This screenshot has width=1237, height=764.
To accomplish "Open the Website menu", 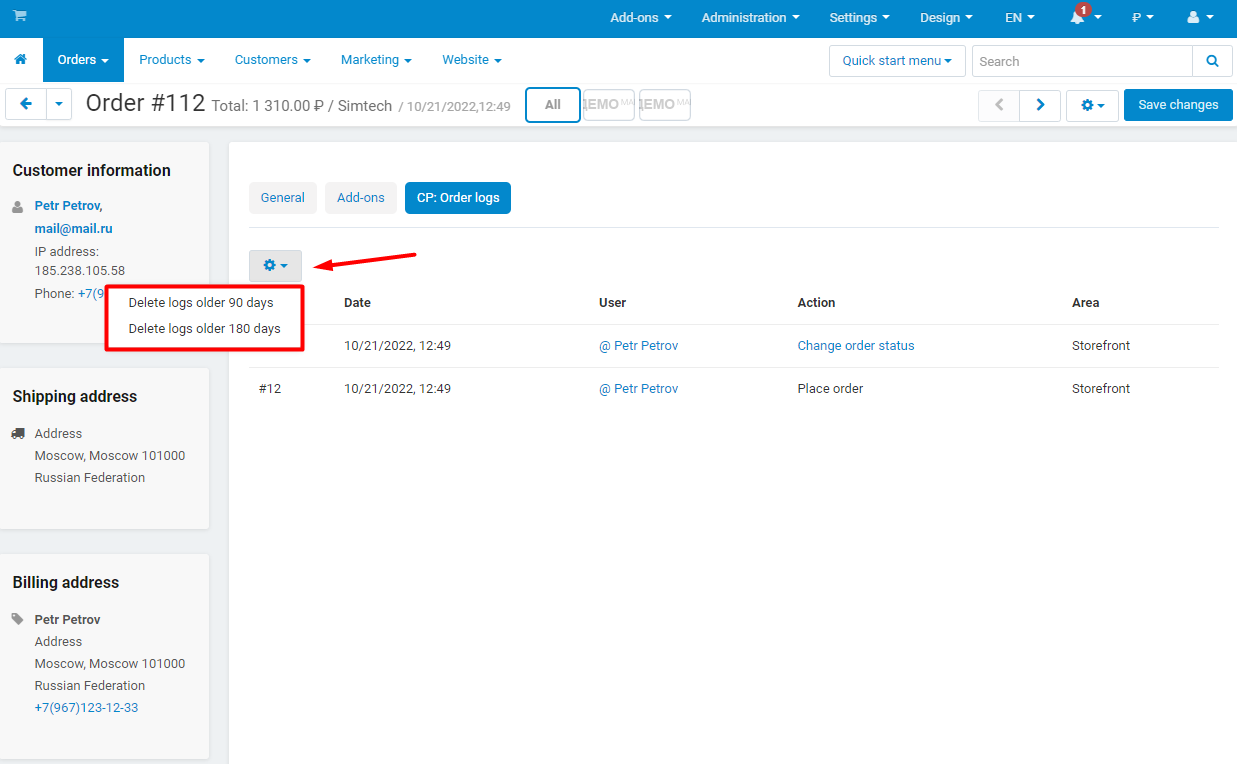I will point(472,60).
